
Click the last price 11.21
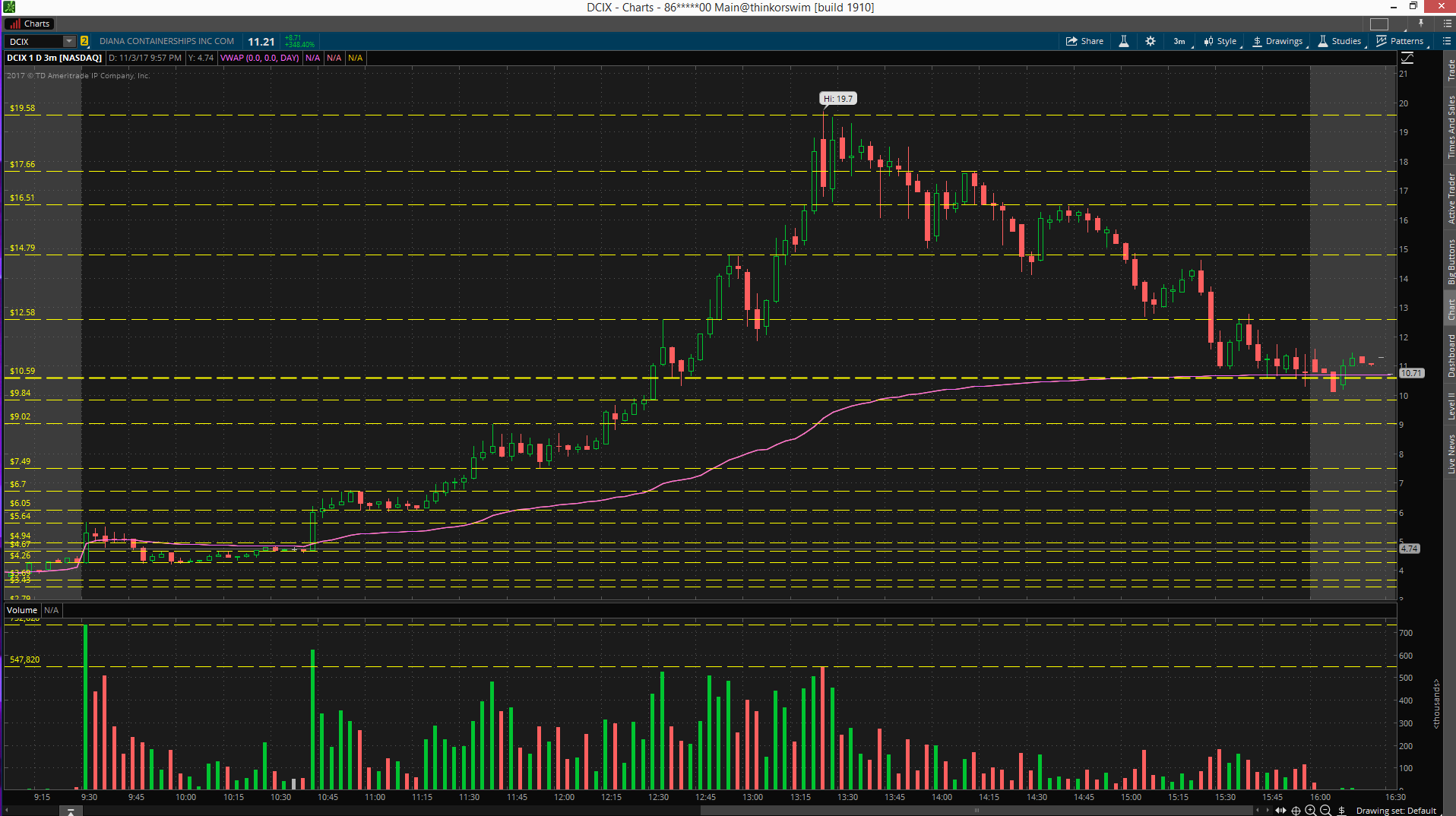pyautogui.click(x=261, y=42)
